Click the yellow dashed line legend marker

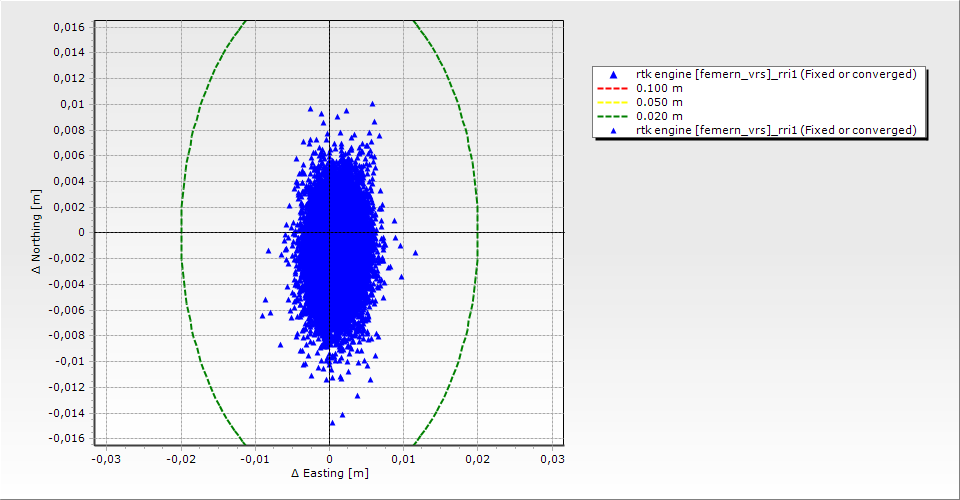[x=613, y=102]
